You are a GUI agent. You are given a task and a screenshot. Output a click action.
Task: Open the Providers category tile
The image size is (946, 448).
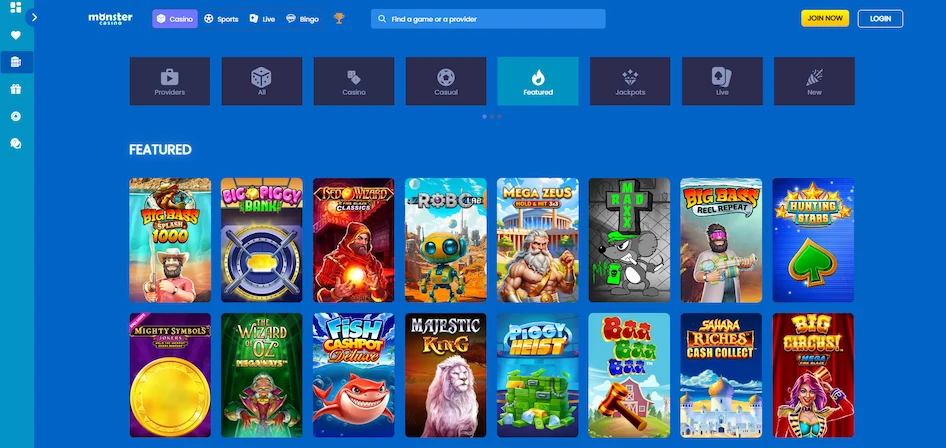[170, 81]
